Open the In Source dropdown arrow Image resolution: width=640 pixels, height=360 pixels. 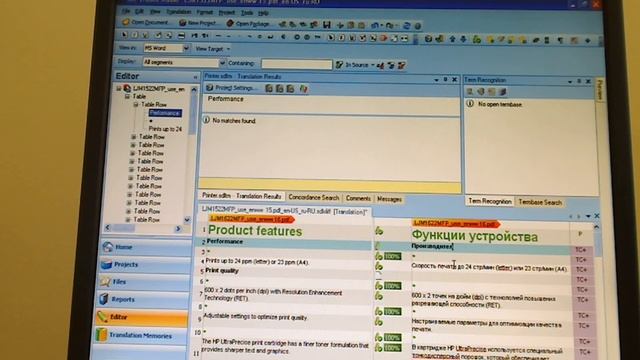point(373,64)
